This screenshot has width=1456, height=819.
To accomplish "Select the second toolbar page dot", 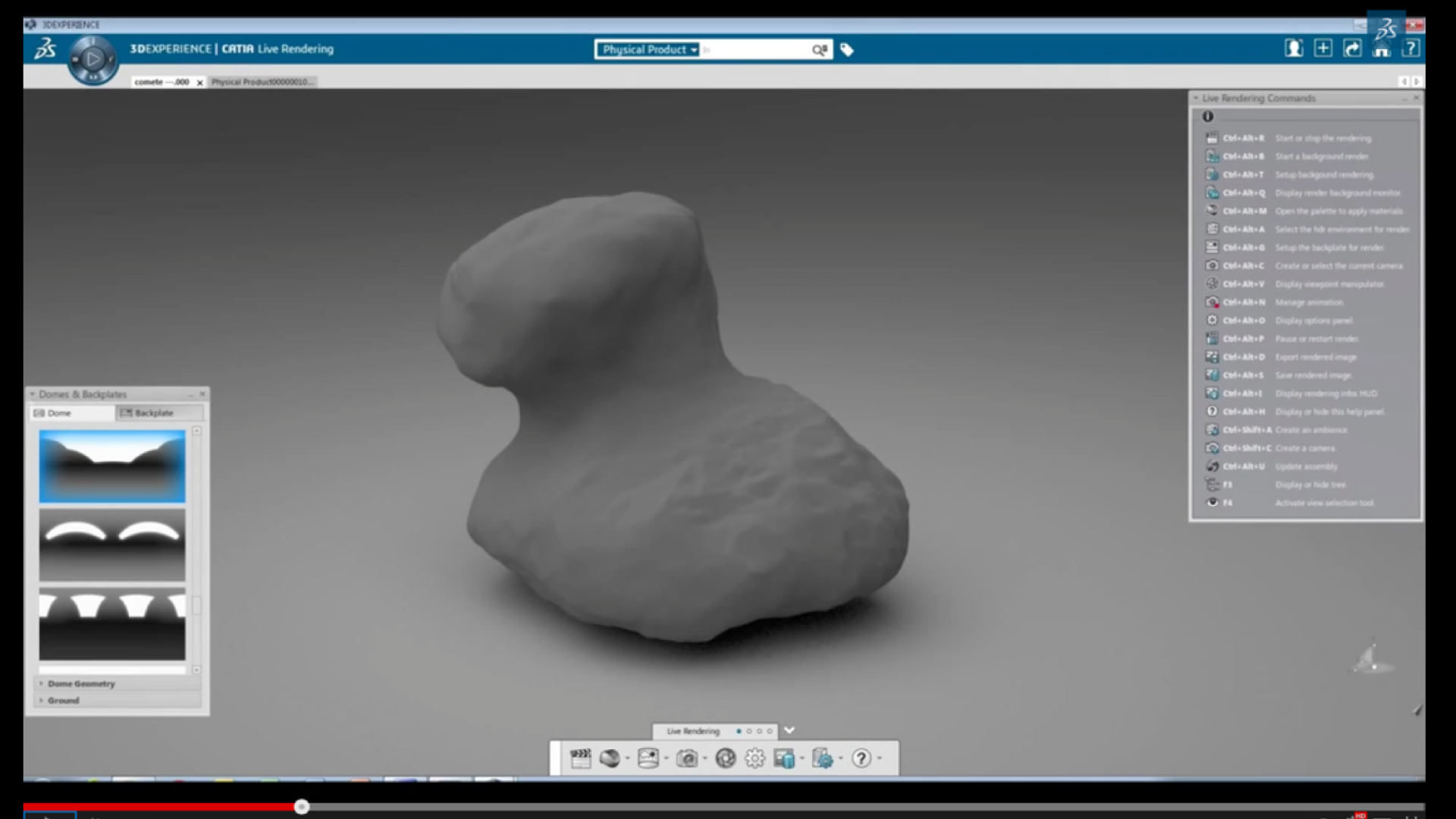I will point(749,731).
